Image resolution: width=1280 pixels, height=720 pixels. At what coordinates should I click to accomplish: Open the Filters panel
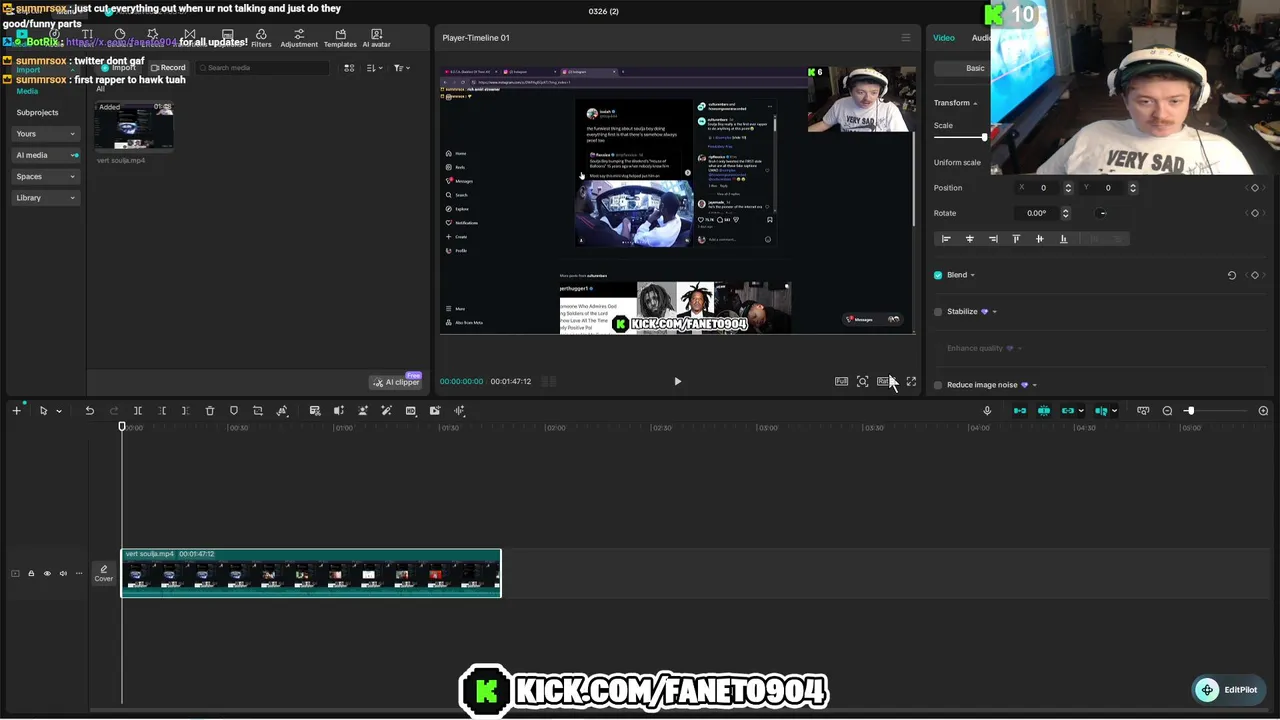261,38
